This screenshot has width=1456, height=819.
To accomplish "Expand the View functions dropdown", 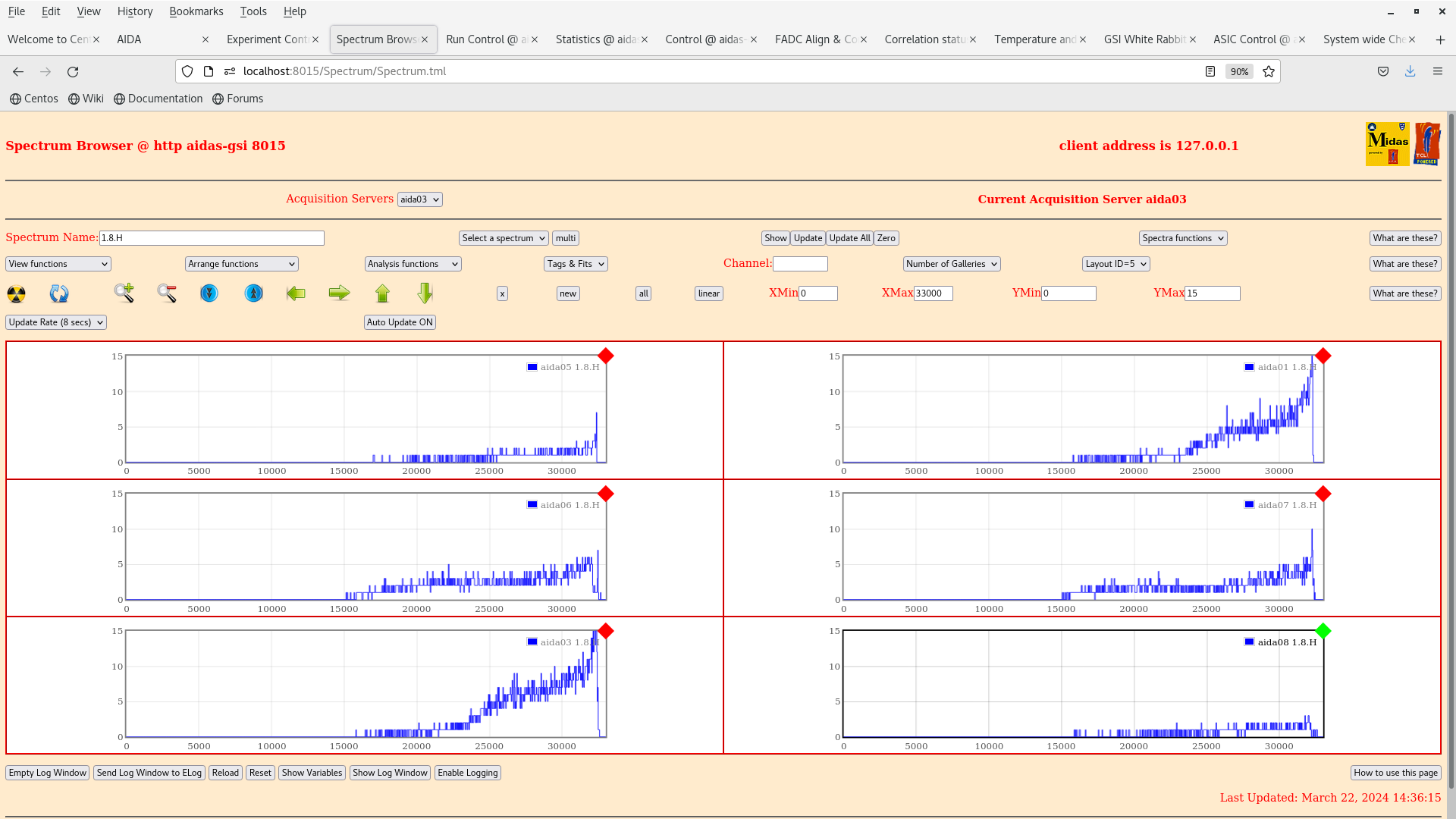I will [x=58, y=264].
